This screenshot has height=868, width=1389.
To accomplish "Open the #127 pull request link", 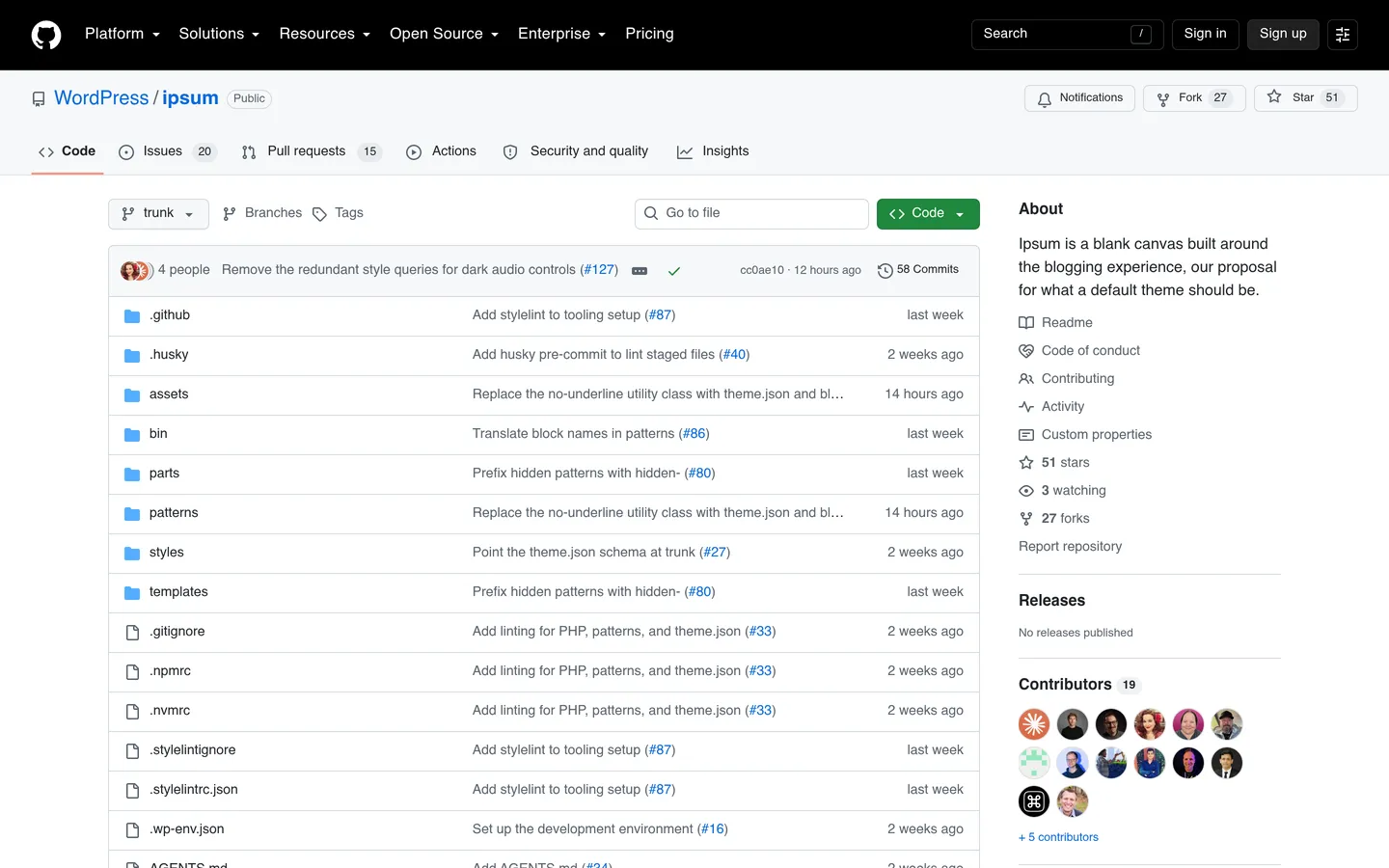I will [599, 270].
